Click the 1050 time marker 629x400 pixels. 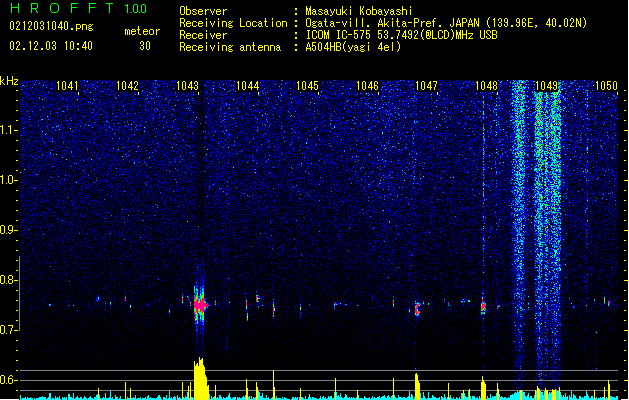click(606, 86)
